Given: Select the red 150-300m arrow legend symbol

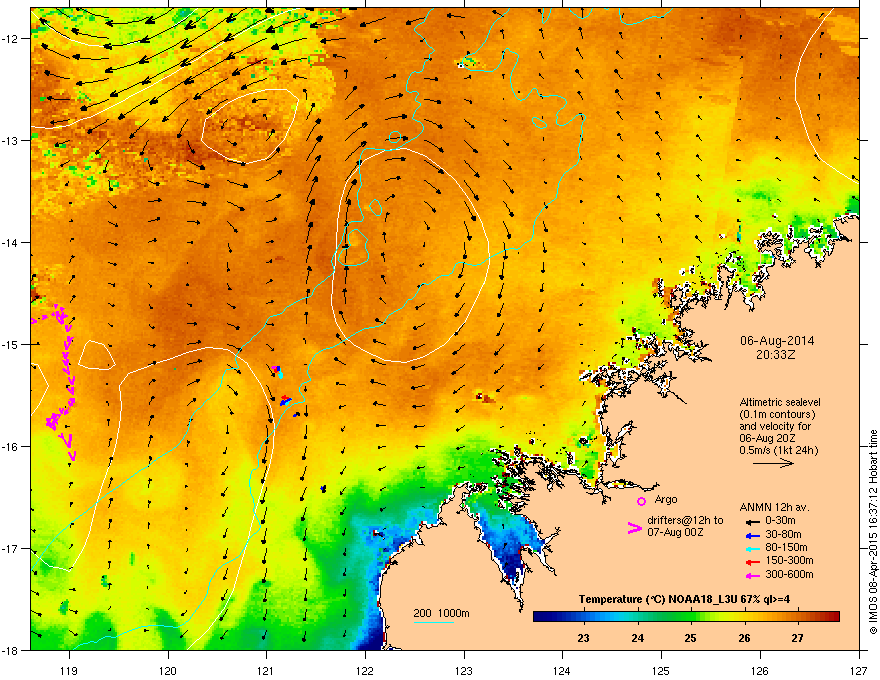Looking at the screenshot, I should tap(752, 562).
